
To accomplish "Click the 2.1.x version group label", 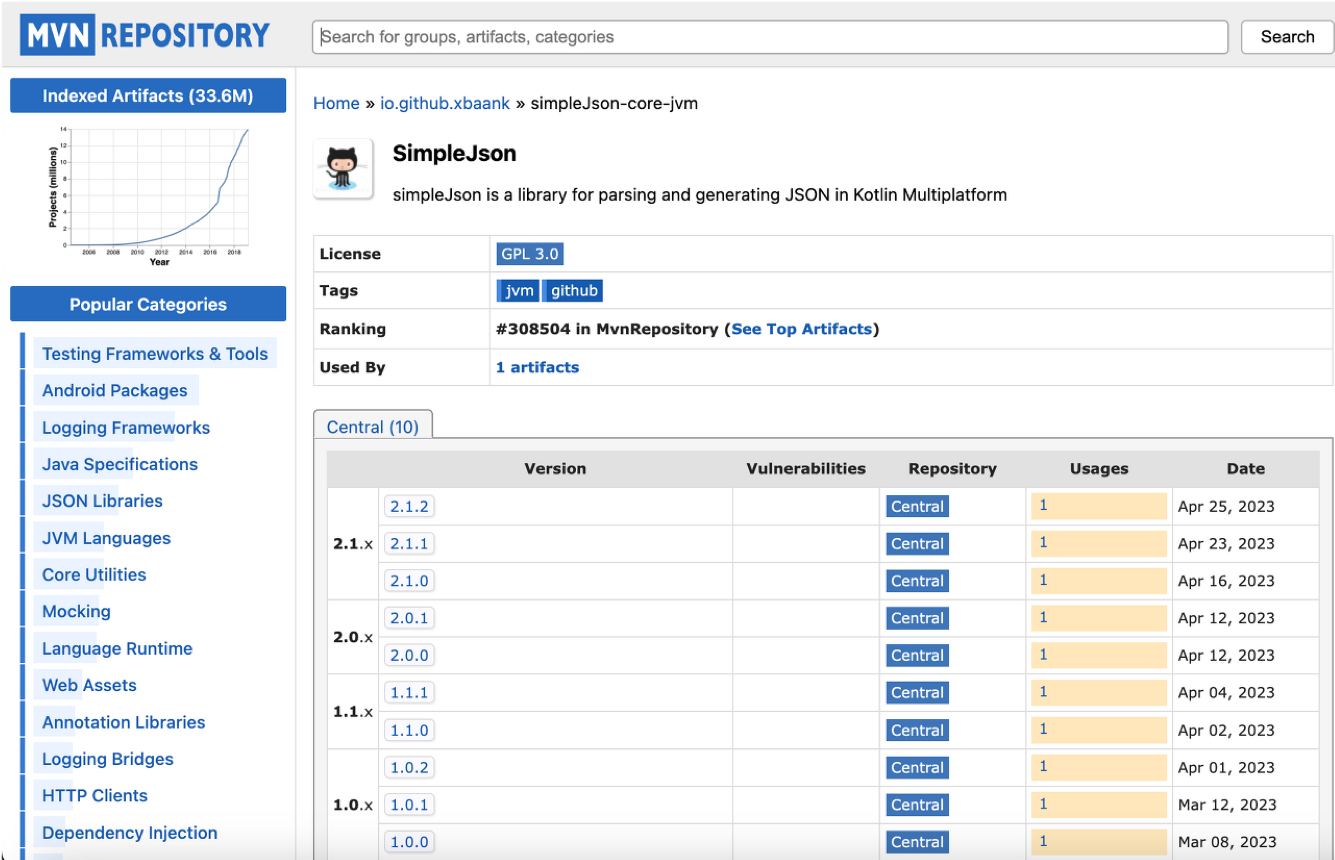I will (353, 544).
